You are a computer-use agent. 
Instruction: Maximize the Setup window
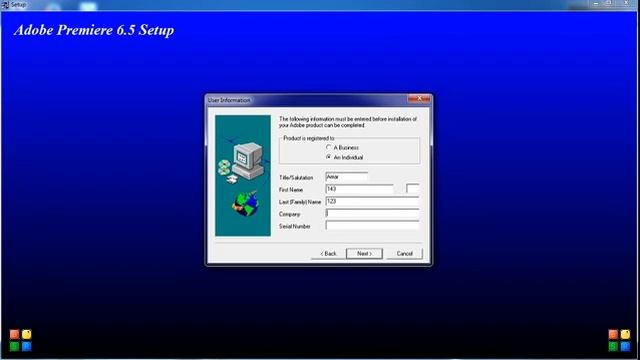[x=609, y=4]
